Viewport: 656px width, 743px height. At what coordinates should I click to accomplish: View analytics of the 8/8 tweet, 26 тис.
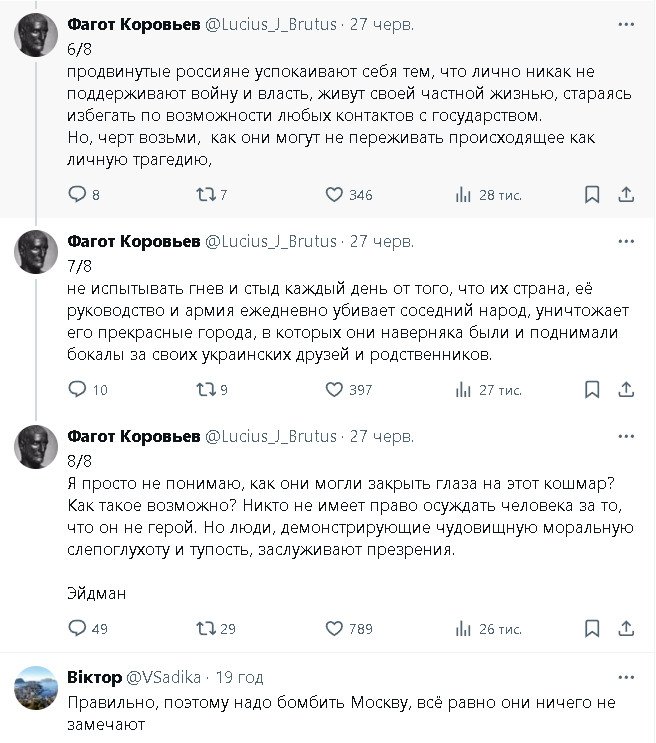pos(463,628)
